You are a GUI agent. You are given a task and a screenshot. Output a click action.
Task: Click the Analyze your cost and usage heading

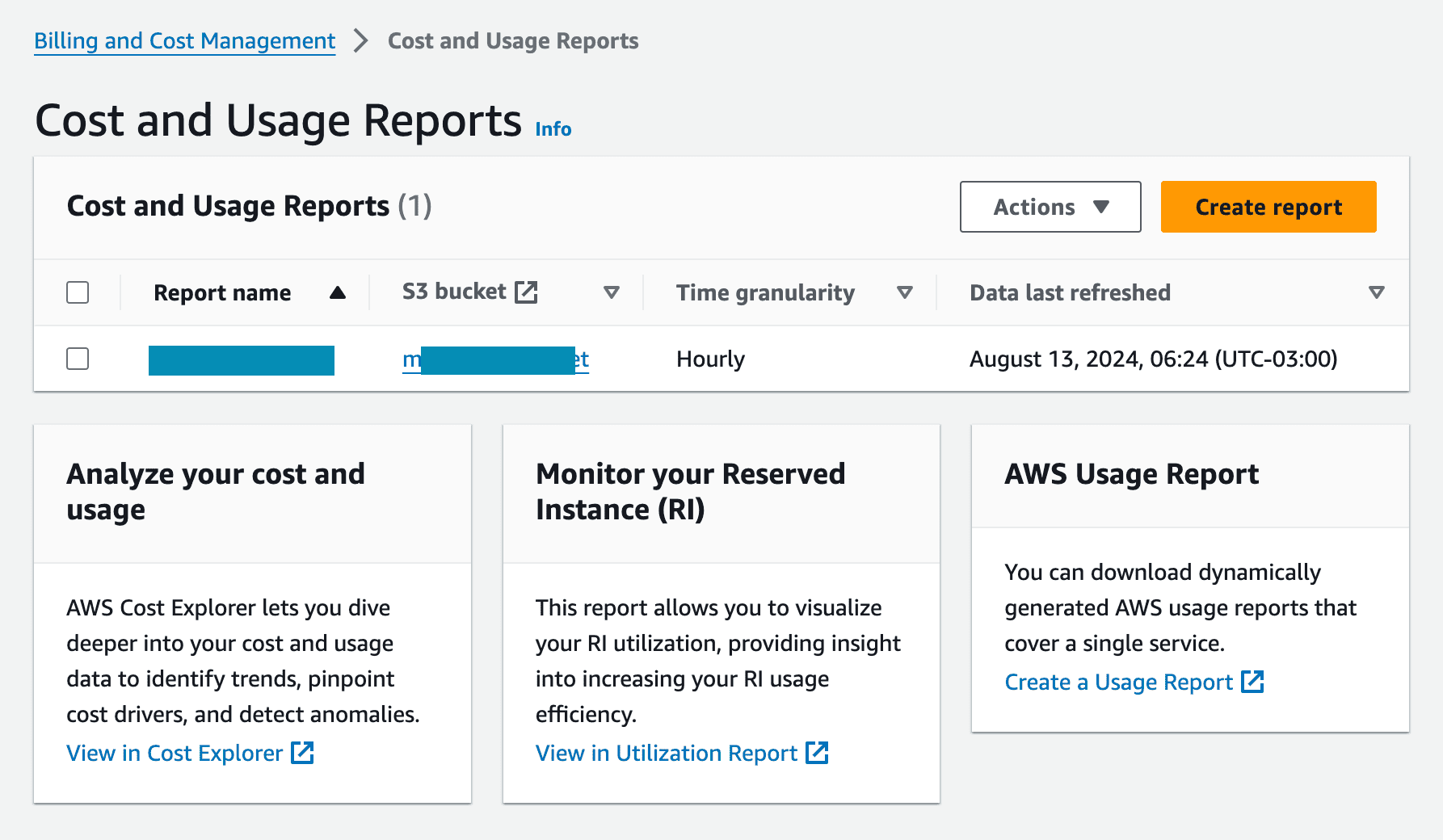tap(216, 491)
